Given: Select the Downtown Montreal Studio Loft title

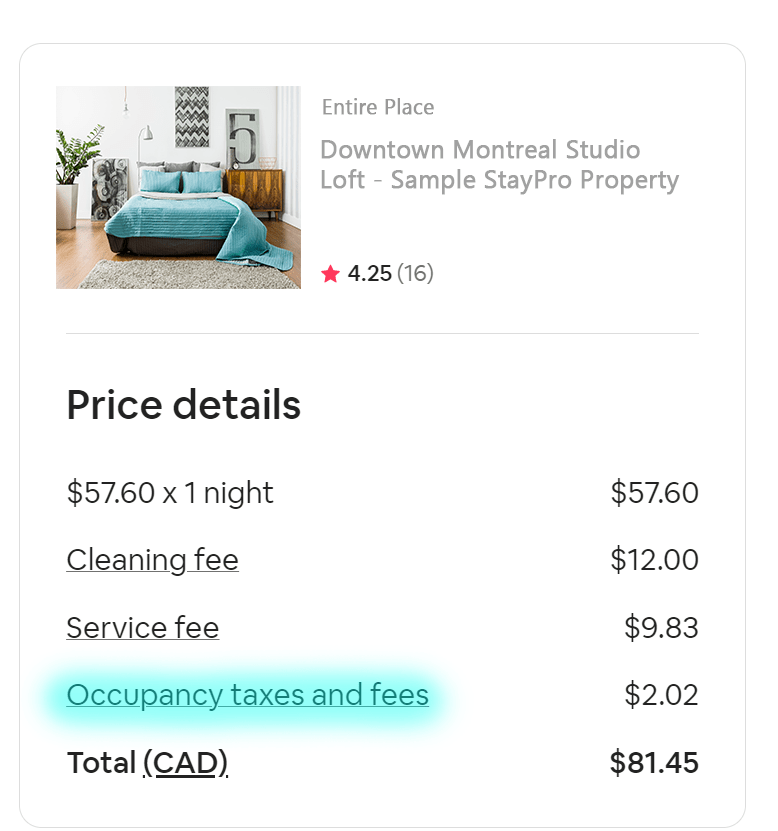Looking at the screenshot, I should pos(499,165).
